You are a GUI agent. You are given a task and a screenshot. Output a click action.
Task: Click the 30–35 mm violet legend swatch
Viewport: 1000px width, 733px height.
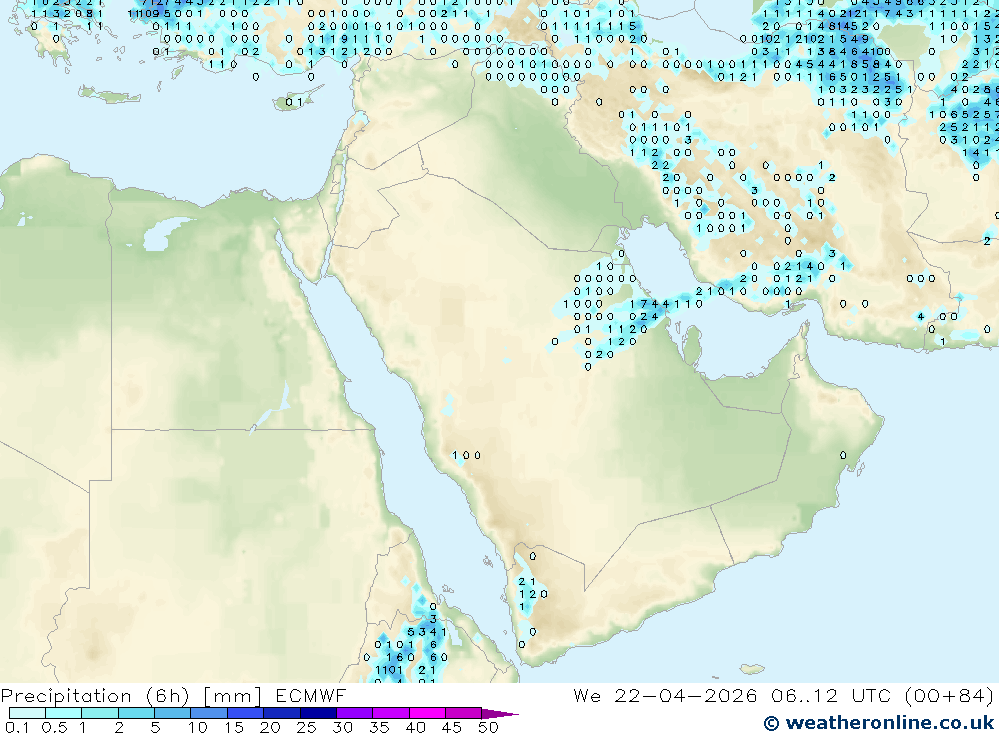(x=354, y=713)
